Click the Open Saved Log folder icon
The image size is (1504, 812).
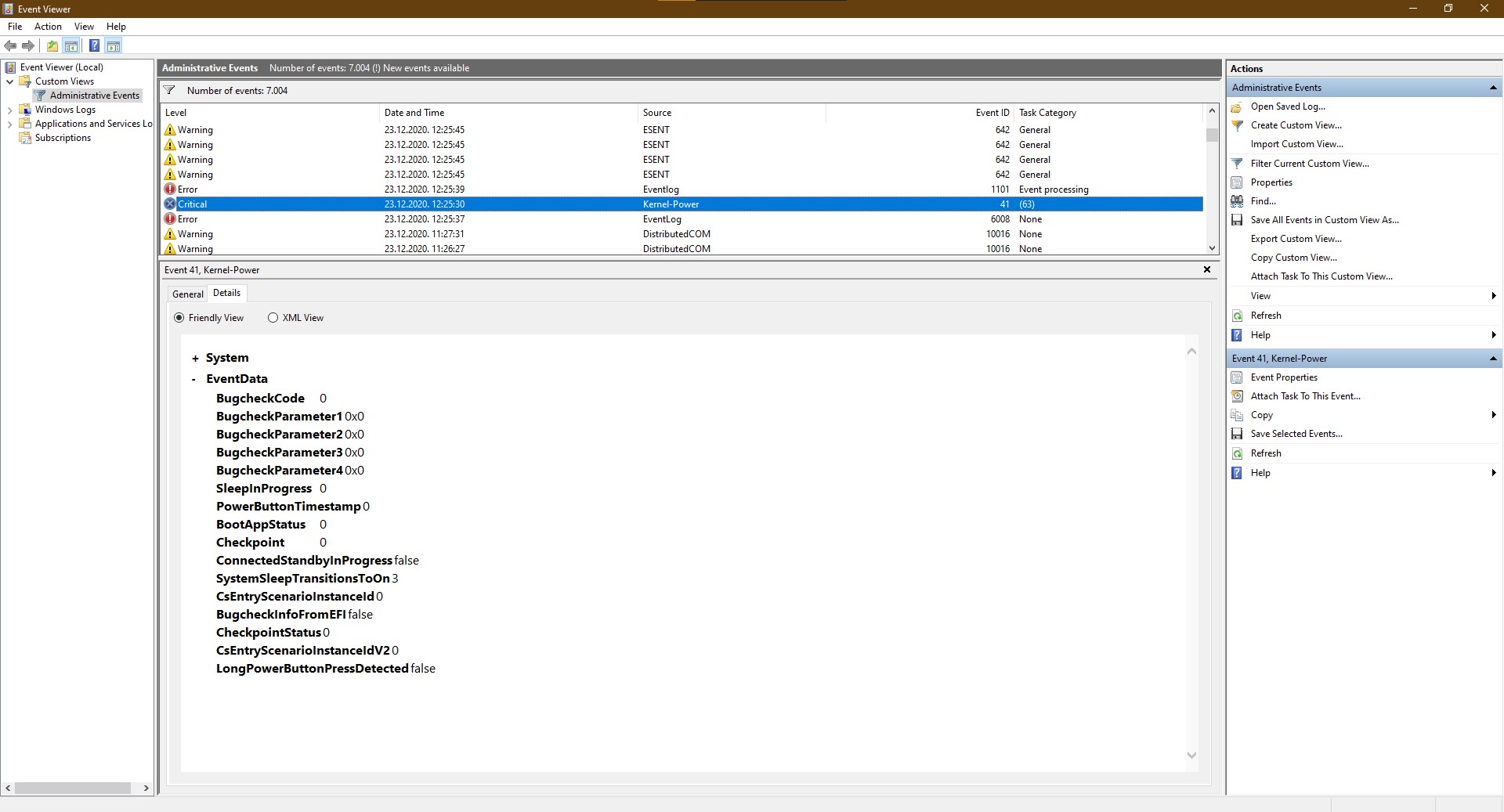pyautogui.click(x=1237, y=106)
